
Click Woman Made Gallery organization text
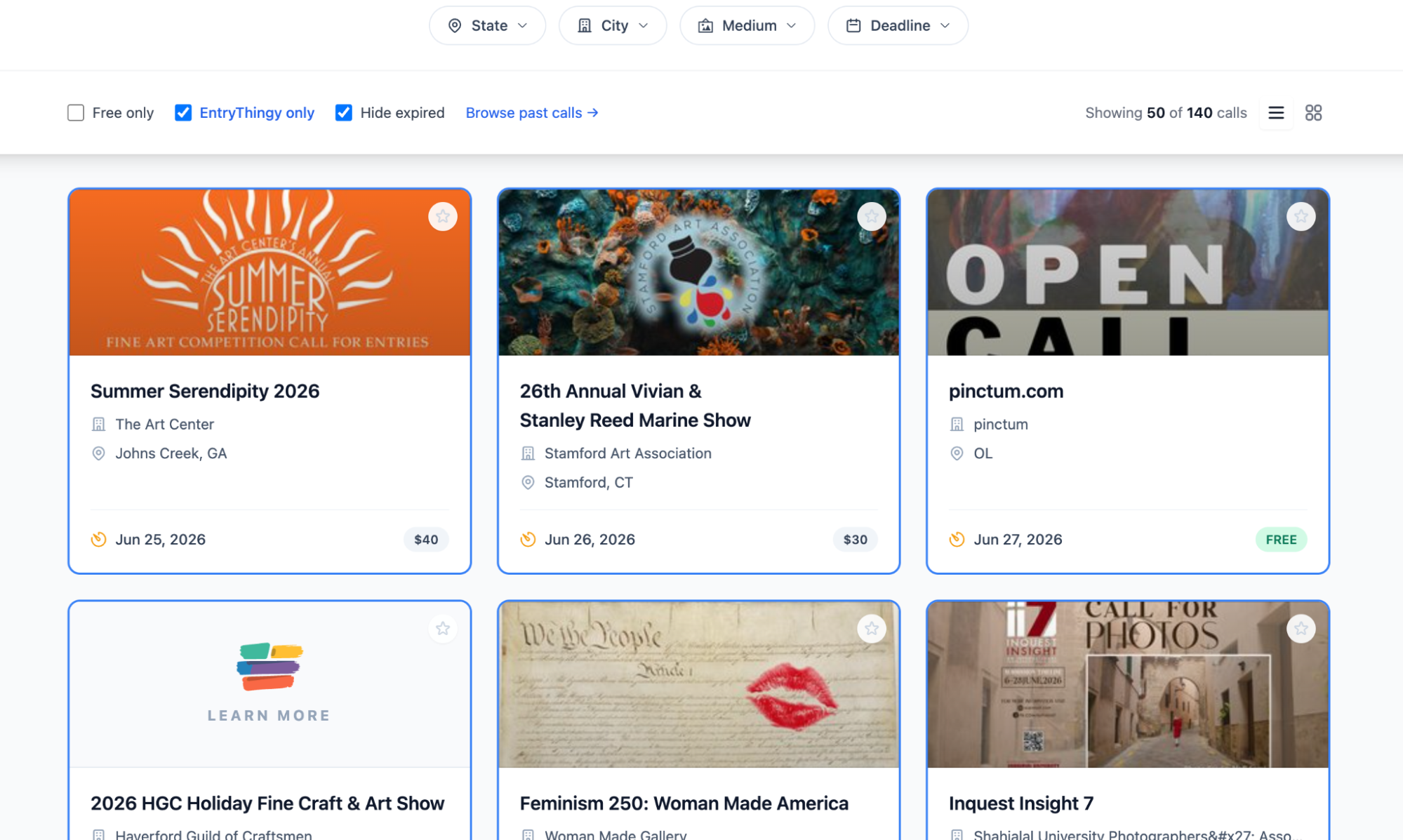tap(616, 834)
